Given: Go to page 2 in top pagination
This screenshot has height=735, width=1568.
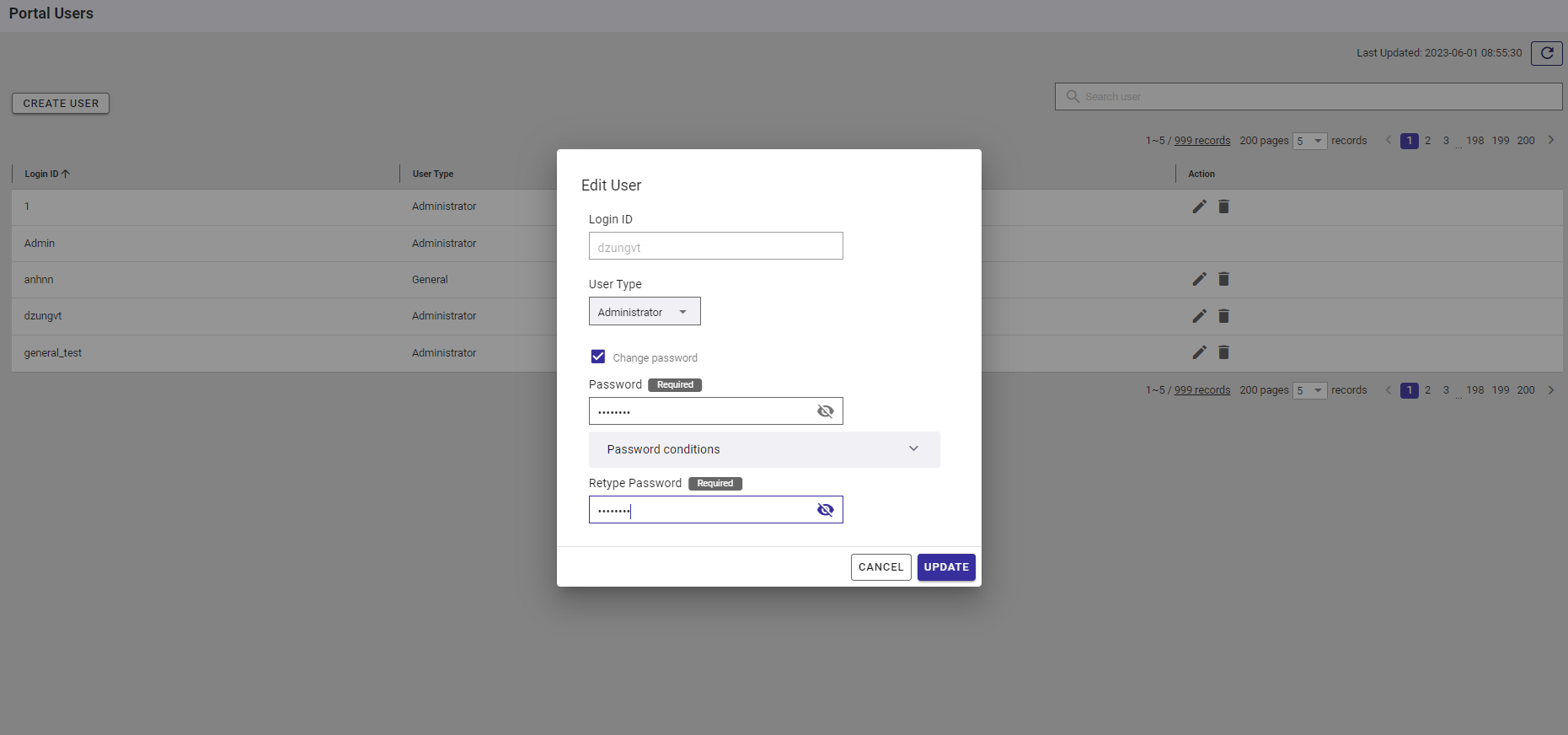Looking at the screenshot, I should tap(1427, 141).
